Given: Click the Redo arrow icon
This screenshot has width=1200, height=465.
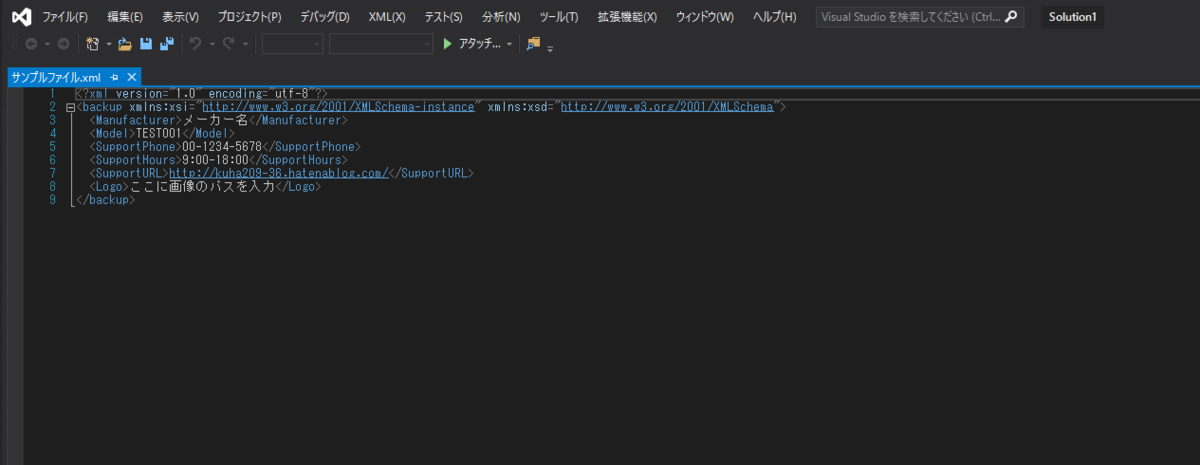Looking at the screenshot, I should (x=229, y=44).
